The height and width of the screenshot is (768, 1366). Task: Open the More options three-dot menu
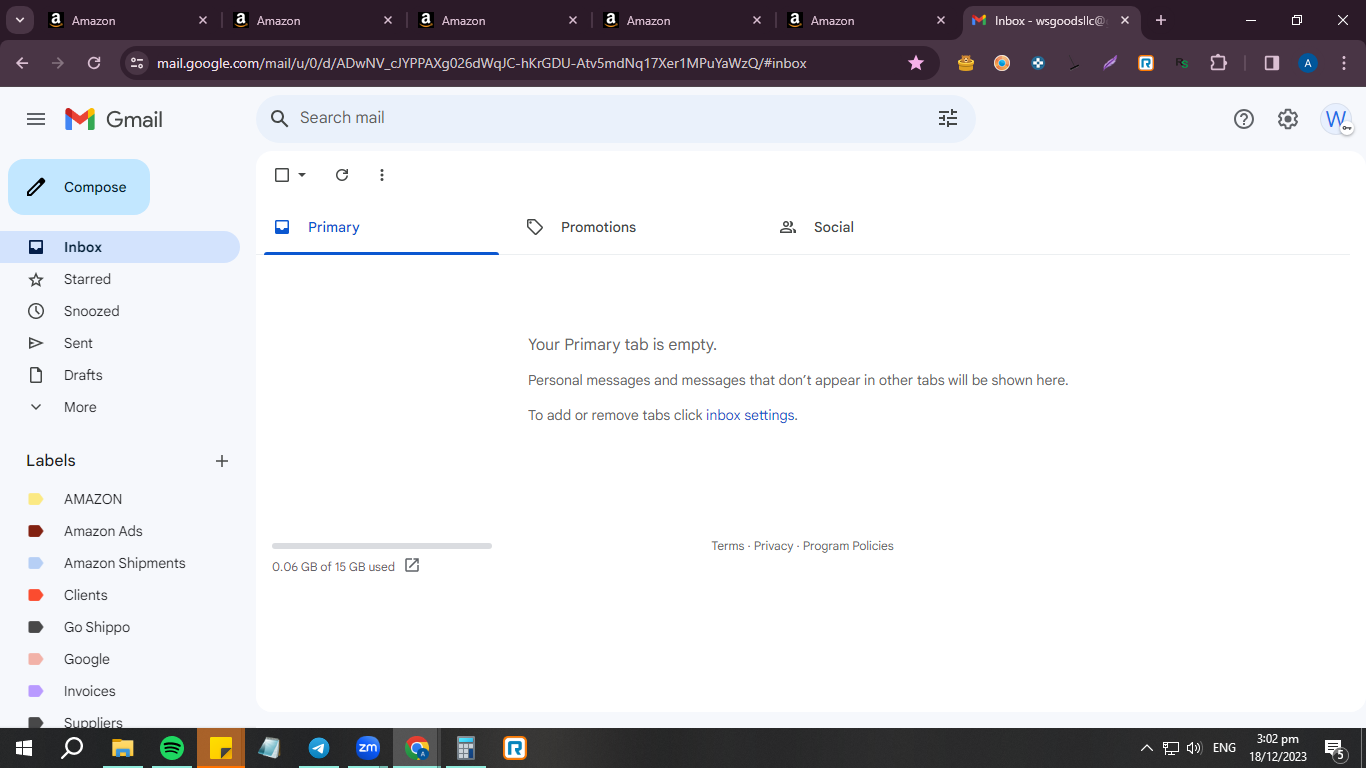pos(382,175)
